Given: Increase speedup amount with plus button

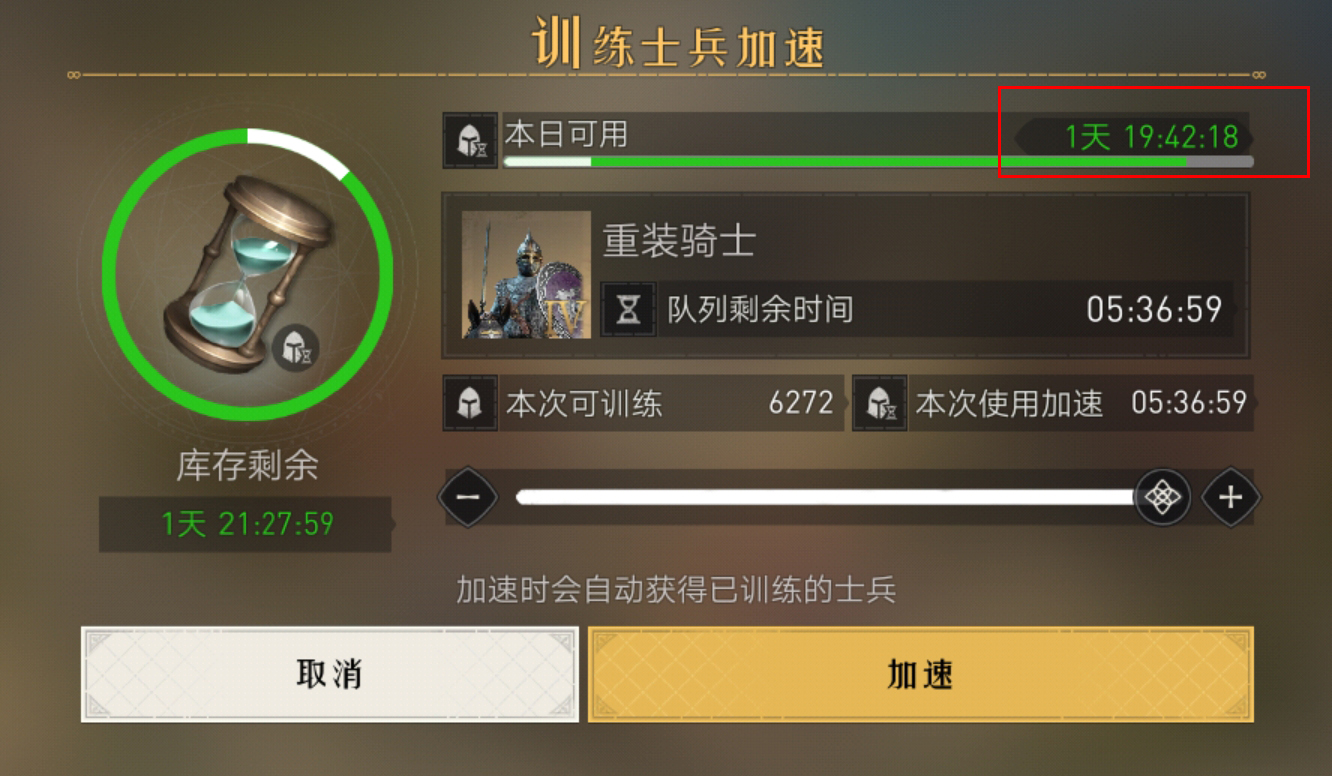Looking at the screenshot, I should [x=1231, y=497].
